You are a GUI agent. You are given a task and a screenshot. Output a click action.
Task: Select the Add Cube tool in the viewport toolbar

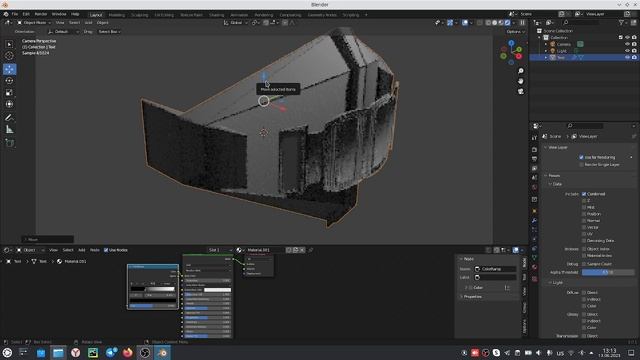click(x=9, y=143)
